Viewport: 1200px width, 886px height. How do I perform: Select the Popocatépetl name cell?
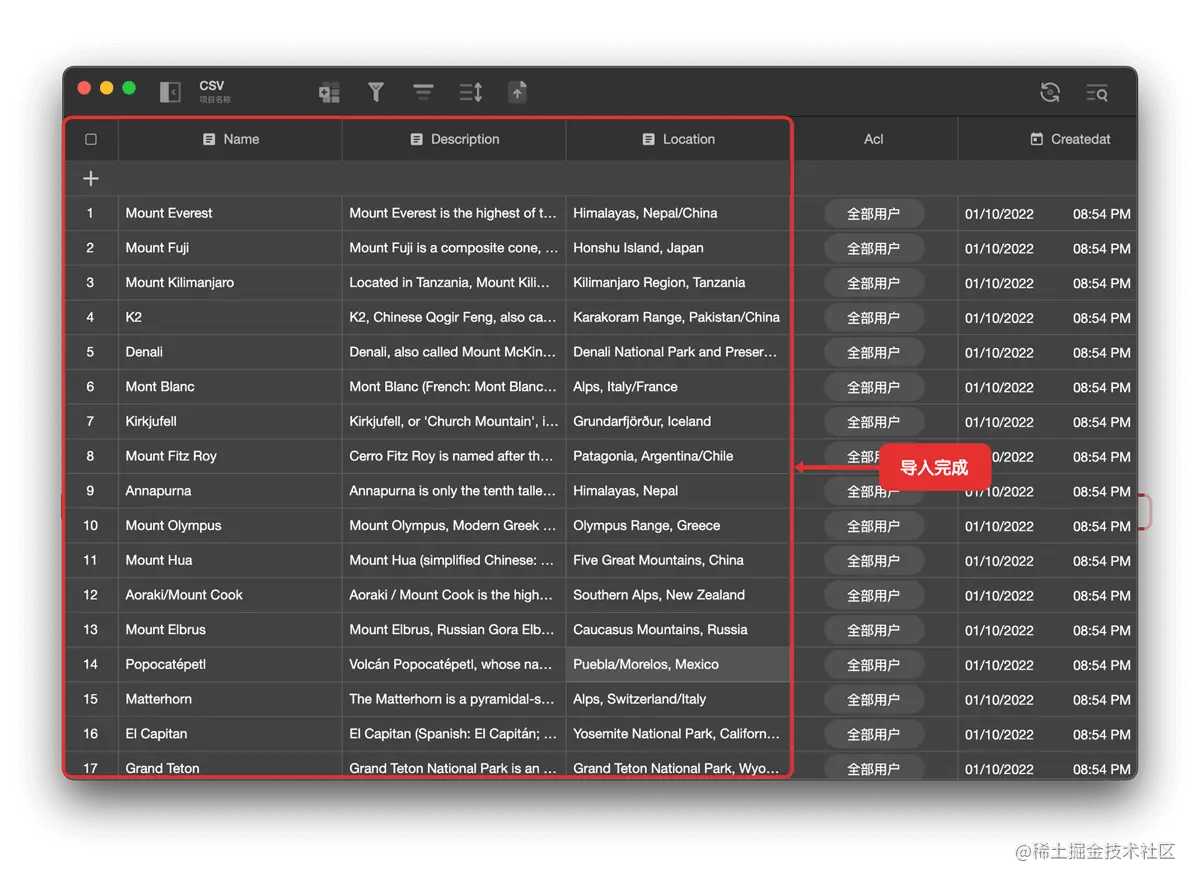[230, 664]
